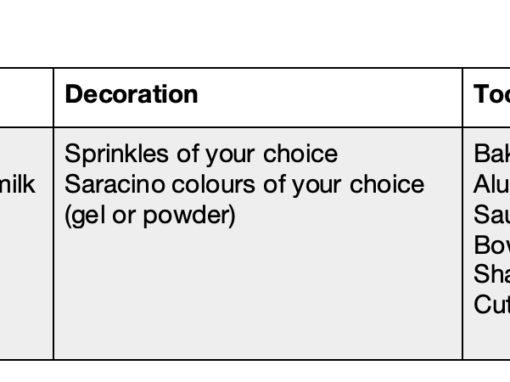
Task: Click the partial word milk at left
Action: [x=17, y=184]
